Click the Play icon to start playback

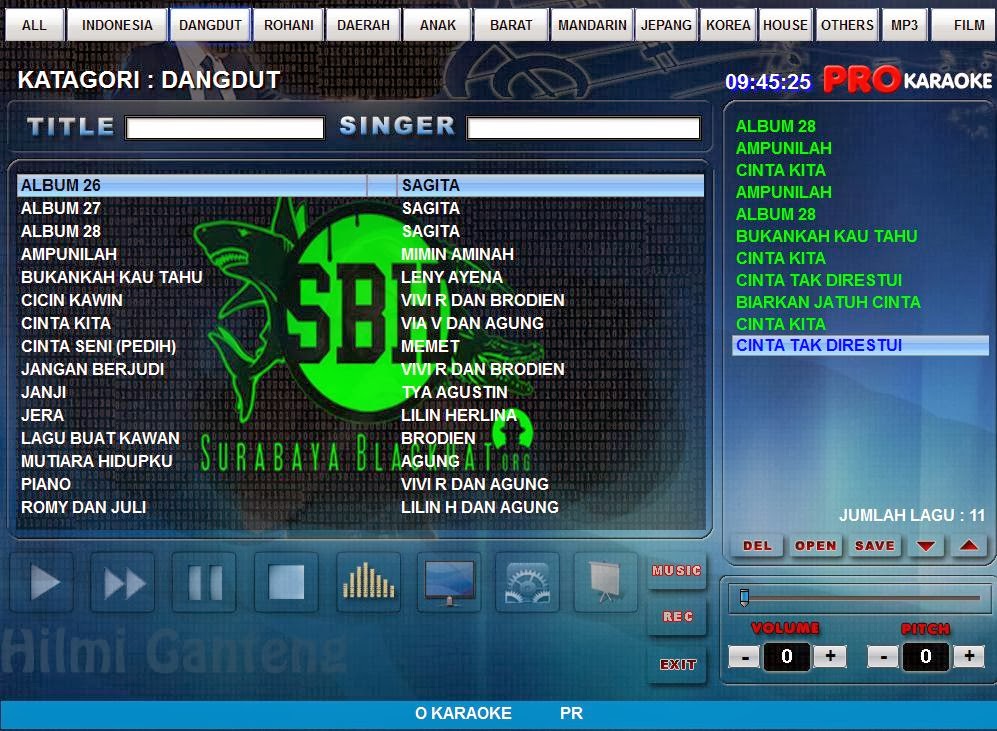pos(41,581)
